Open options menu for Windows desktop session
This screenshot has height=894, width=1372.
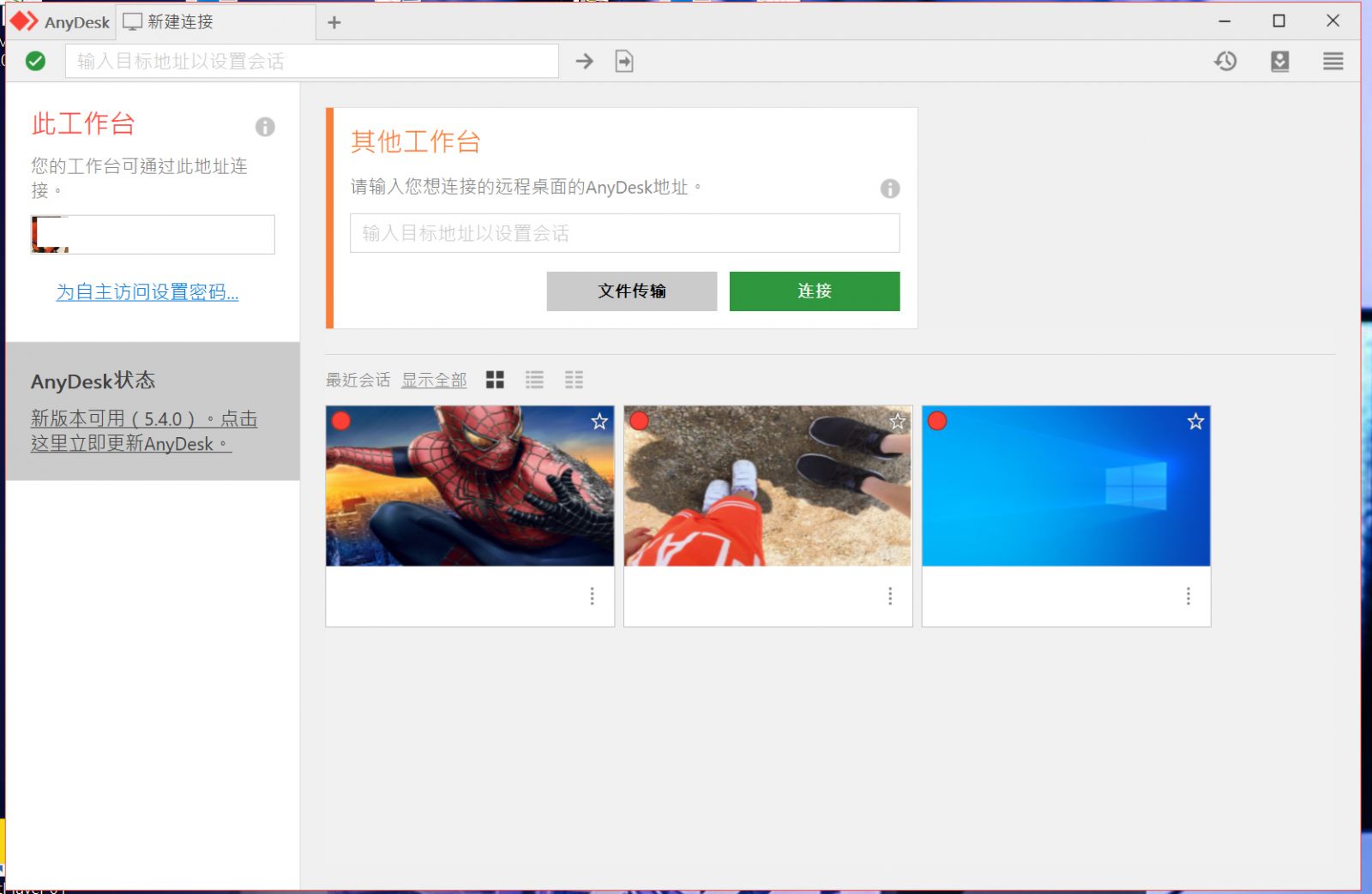(x=1188, y=597)
